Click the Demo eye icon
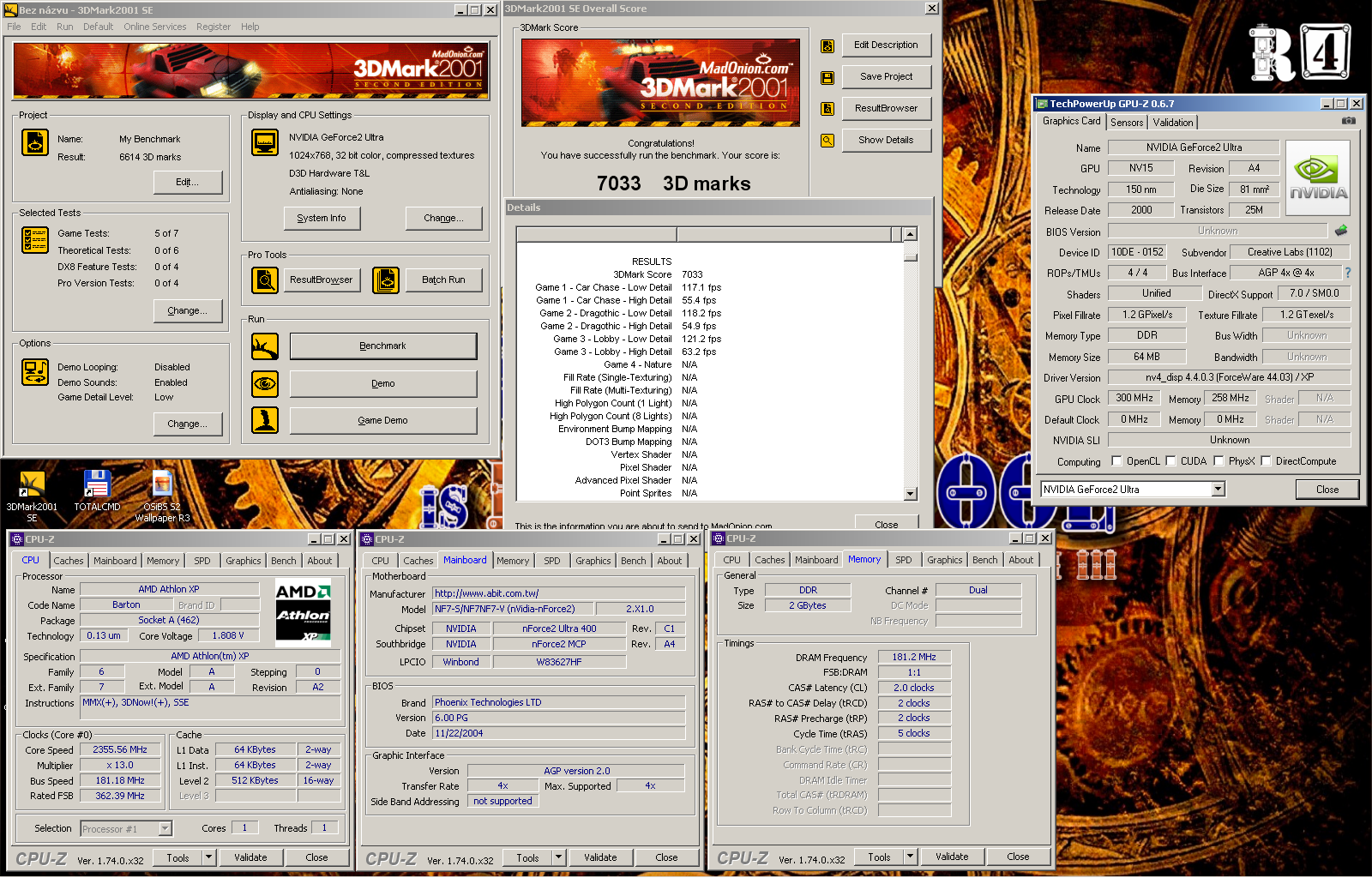The height and width of the screenshot is (878, 1372). (x=265, y=383)
